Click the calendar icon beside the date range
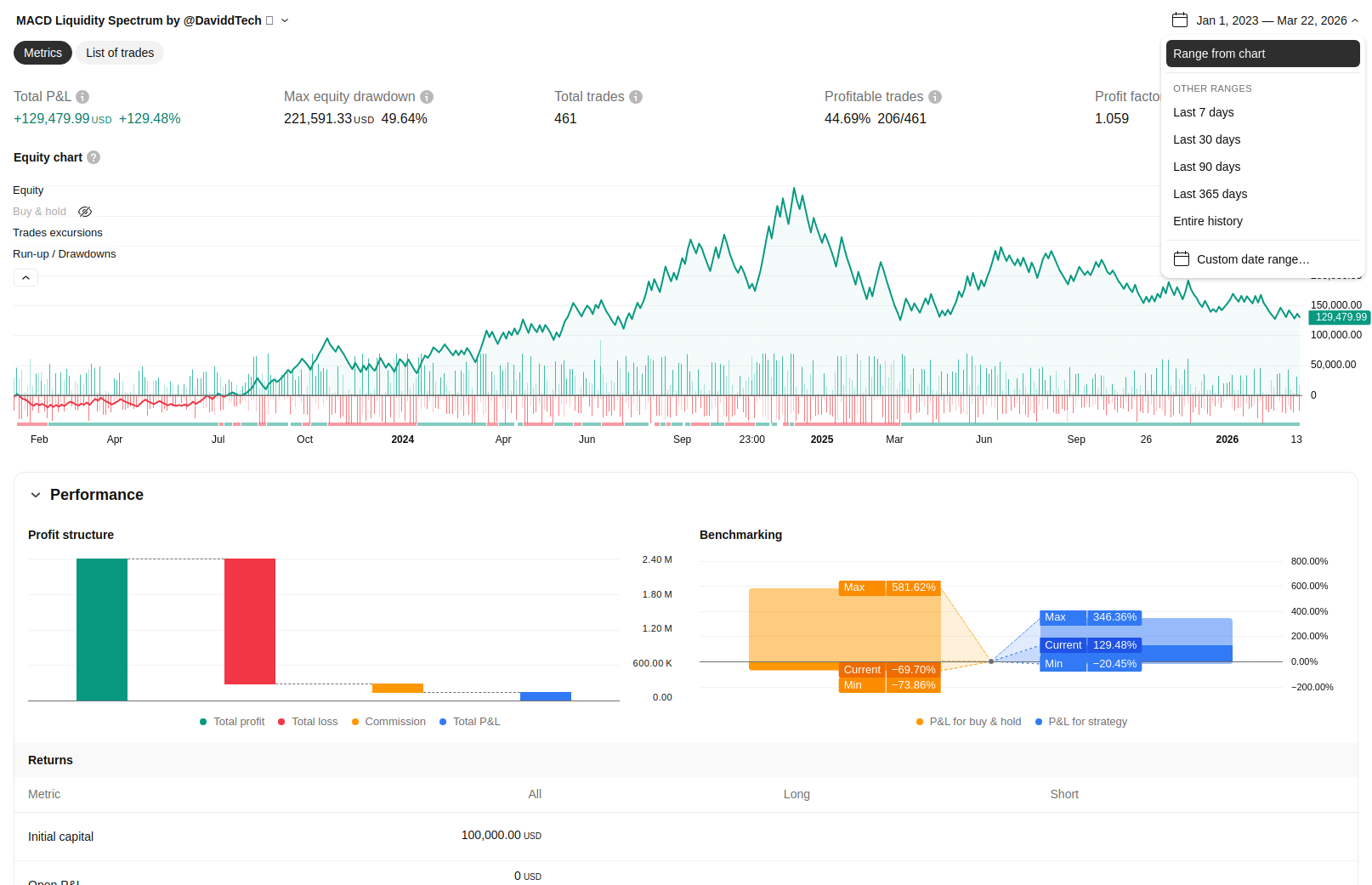1372x885 pixels. [x=1179, y=20]
